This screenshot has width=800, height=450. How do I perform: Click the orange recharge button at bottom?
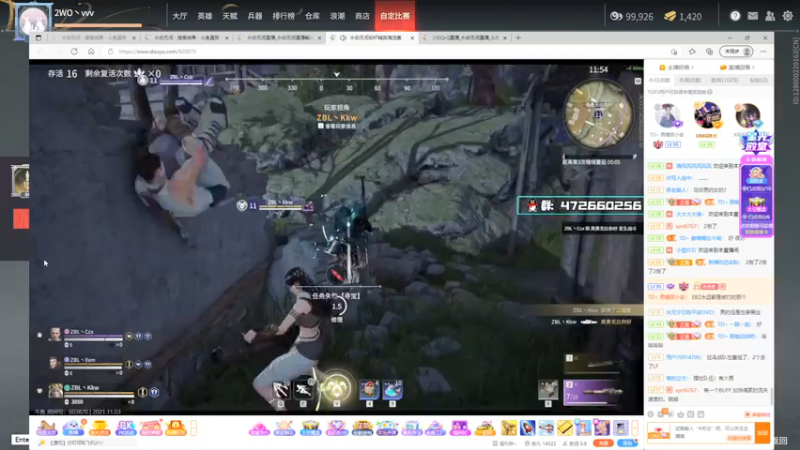coord(602,443)
